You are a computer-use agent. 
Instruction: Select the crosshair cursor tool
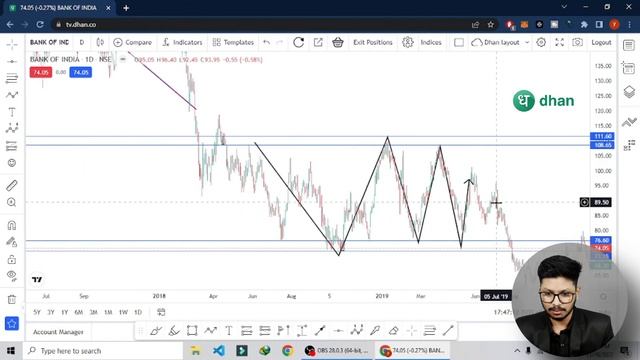(x=12, y=44)
